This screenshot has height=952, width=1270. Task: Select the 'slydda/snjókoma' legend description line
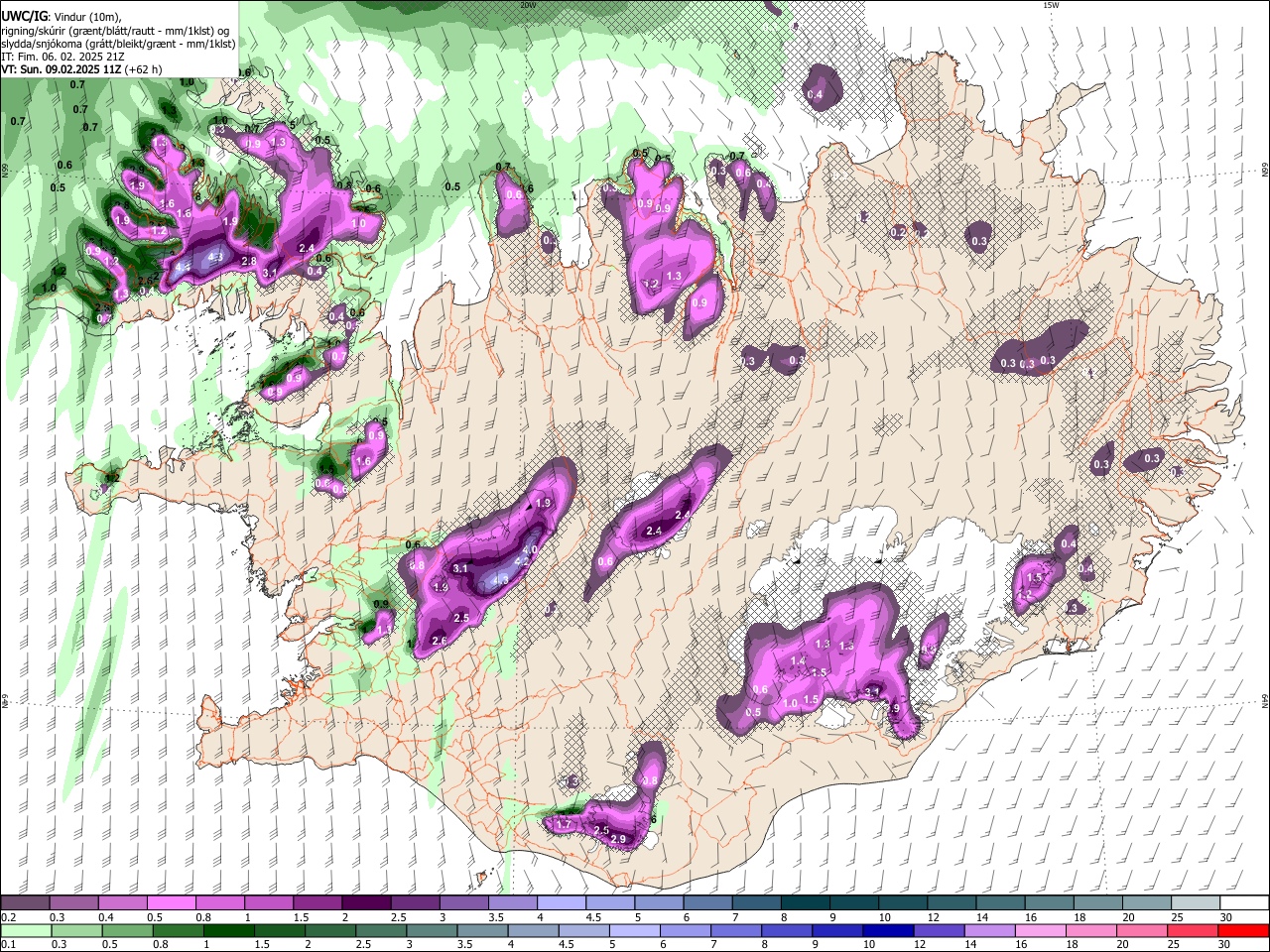coord(118,44)
